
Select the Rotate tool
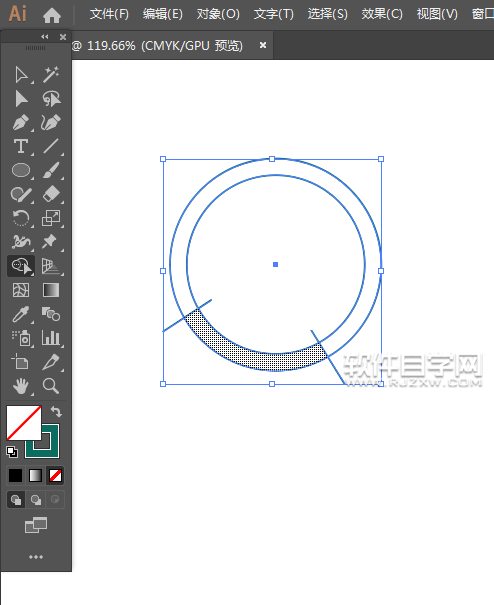point(21,218)
